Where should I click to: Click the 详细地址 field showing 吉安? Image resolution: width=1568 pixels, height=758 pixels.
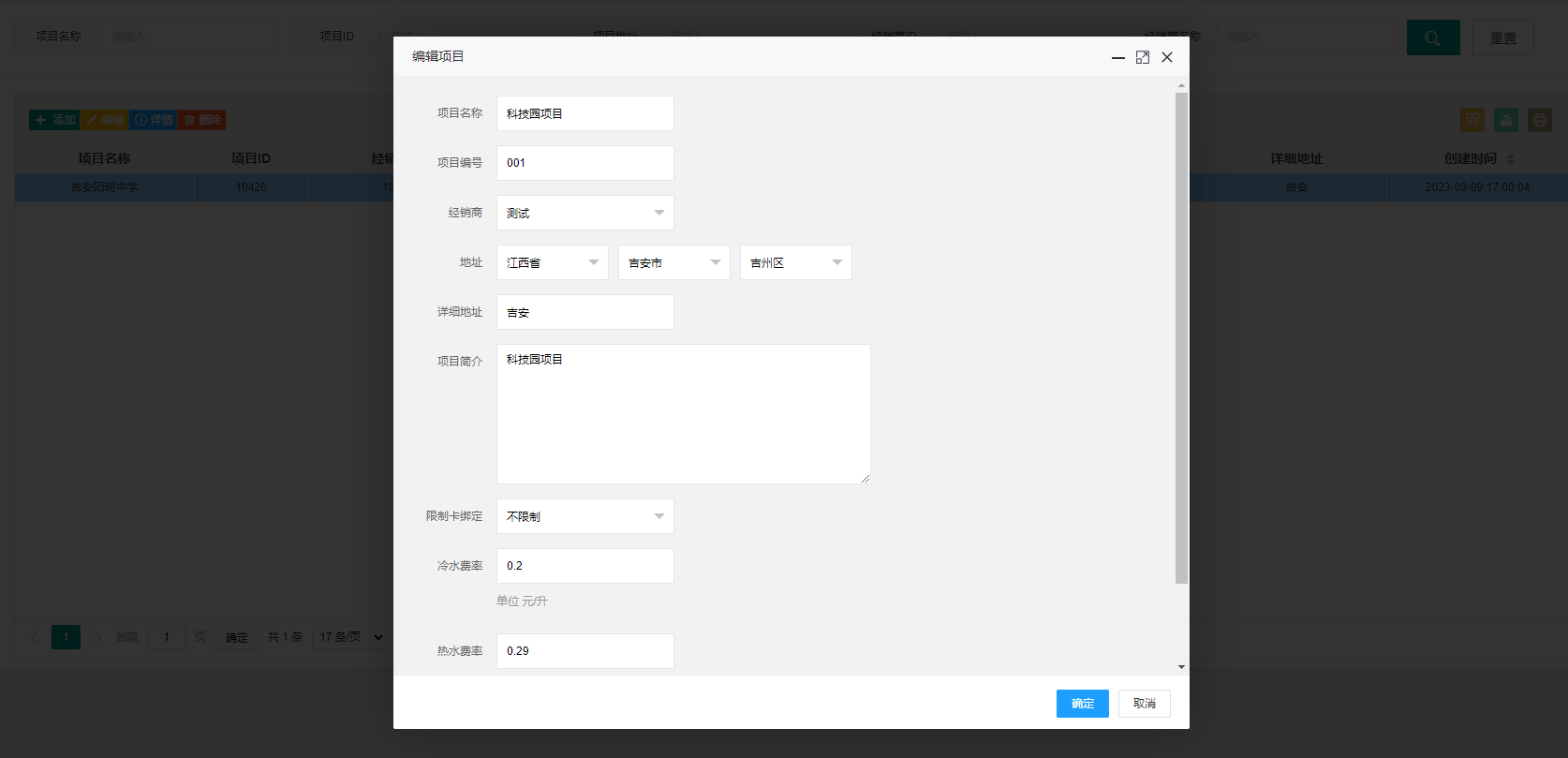(x=585, y=312)
